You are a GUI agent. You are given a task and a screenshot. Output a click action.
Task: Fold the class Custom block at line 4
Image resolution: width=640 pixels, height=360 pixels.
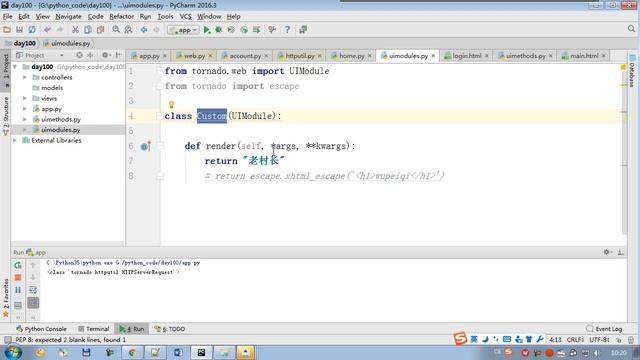pos(160,116)
